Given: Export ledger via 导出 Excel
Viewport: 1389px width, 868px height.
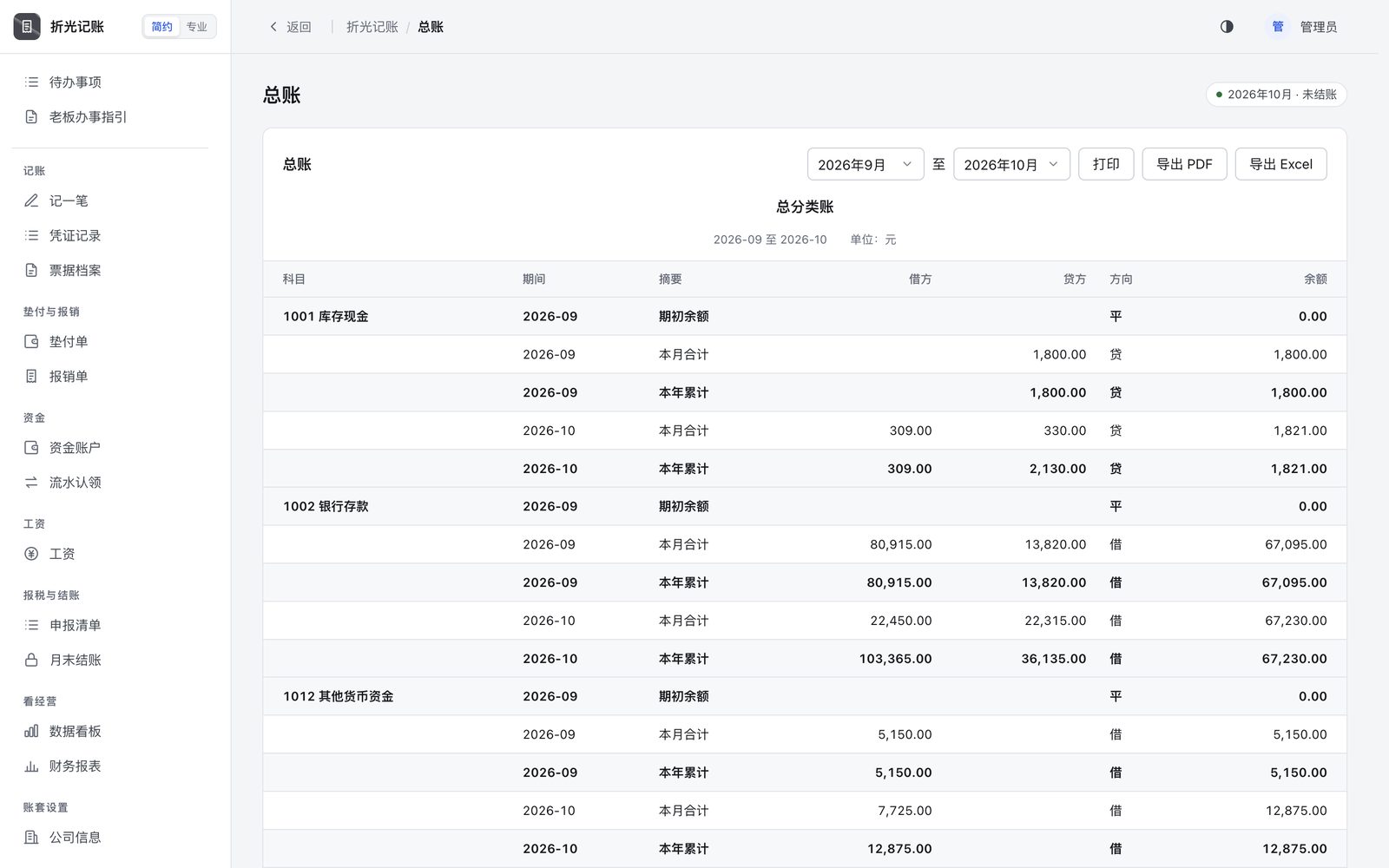Looking at the screenshot, I should point(1280,164).
